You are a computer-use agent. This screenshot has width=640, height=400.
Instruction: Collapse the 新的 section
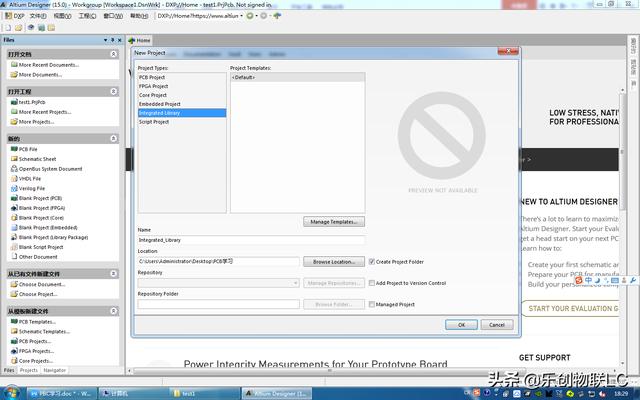[x=113, y=139]
